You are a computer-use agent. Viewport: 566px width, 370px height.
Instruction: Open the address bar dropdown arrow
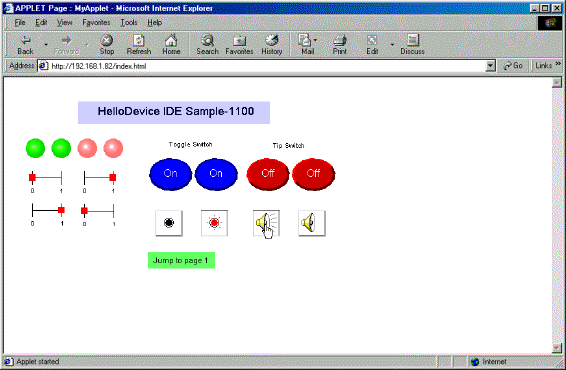(490, 66)
